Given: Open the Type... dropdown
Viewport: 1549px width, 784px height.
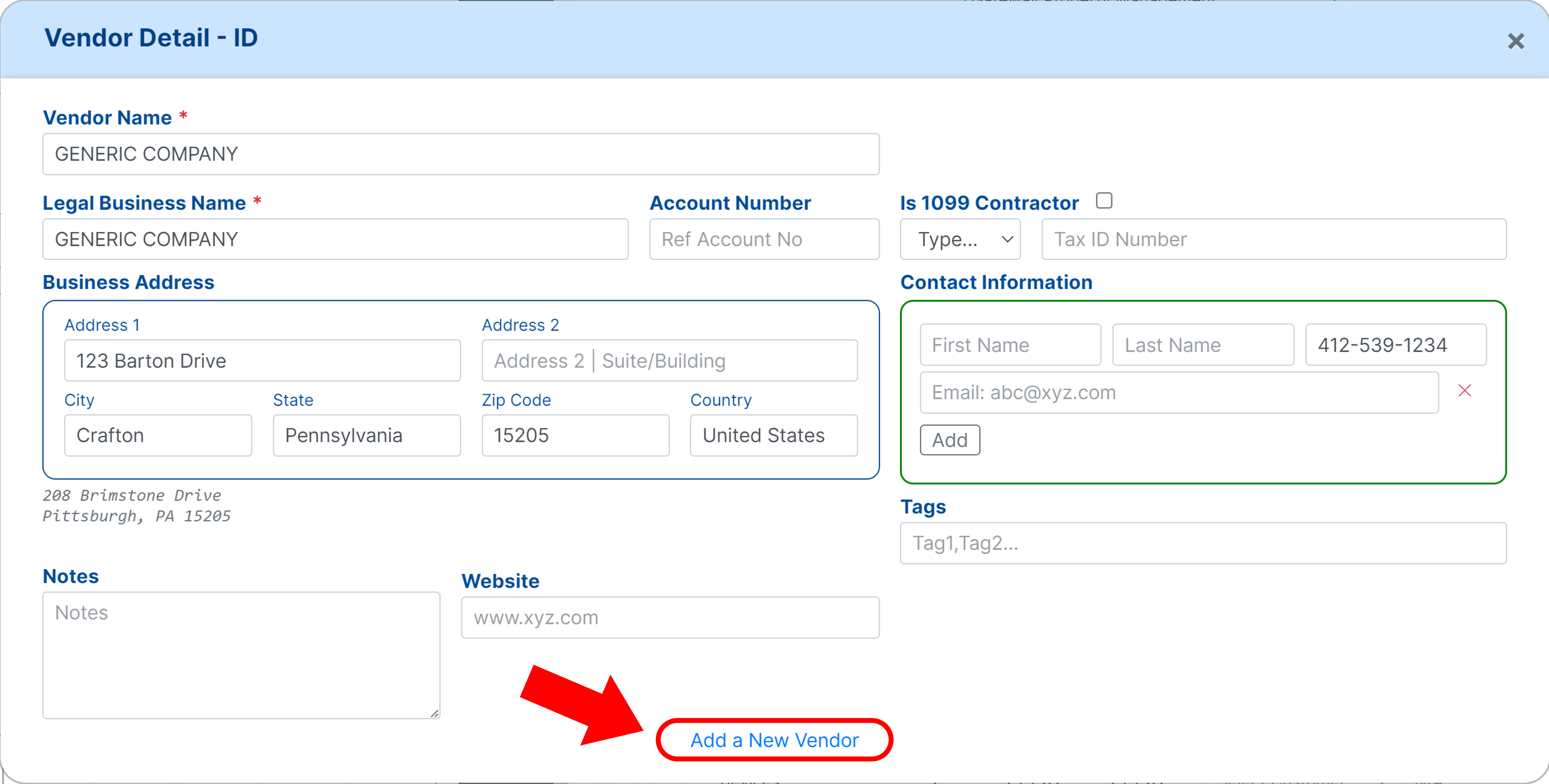Looking at the screenshot, I should pyautogui.click(x=960, y=239).
